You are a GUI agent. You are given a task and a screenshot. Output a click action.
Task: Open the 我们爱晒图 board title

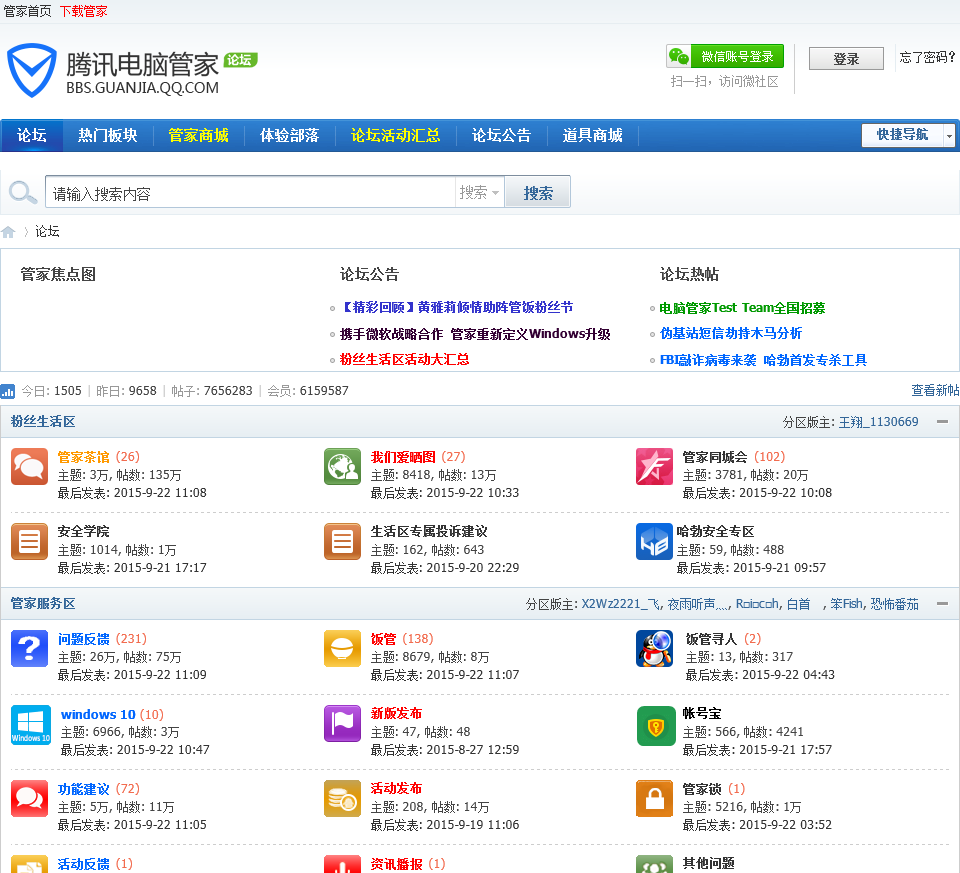tap(403, 457)
